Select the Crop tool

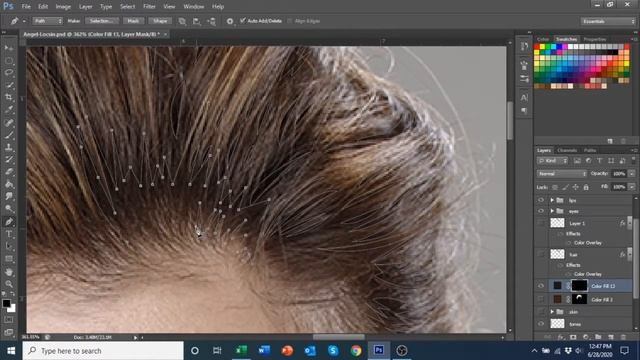pos(9,98)
